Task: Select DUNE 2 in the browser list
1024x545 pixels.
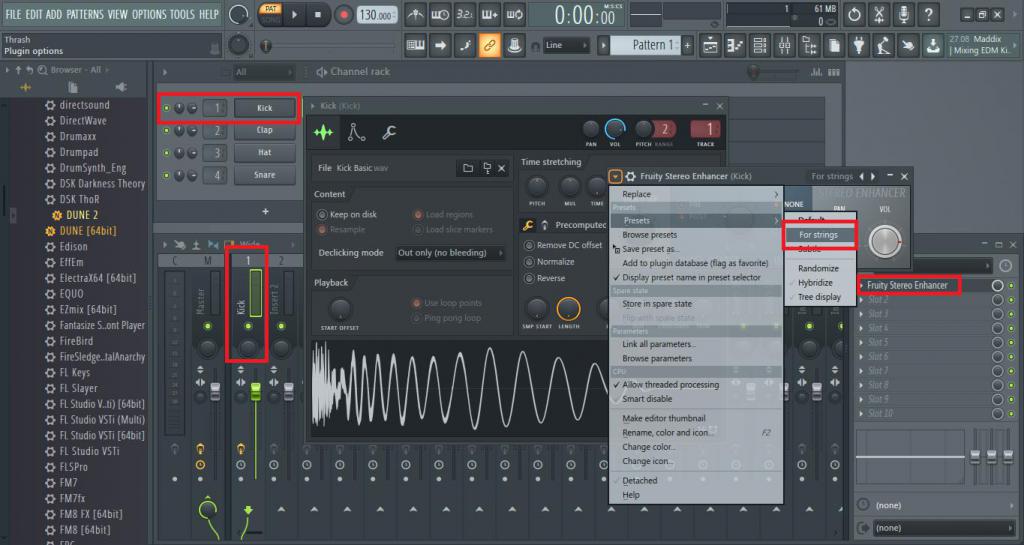Action: (x=82, y=215)
